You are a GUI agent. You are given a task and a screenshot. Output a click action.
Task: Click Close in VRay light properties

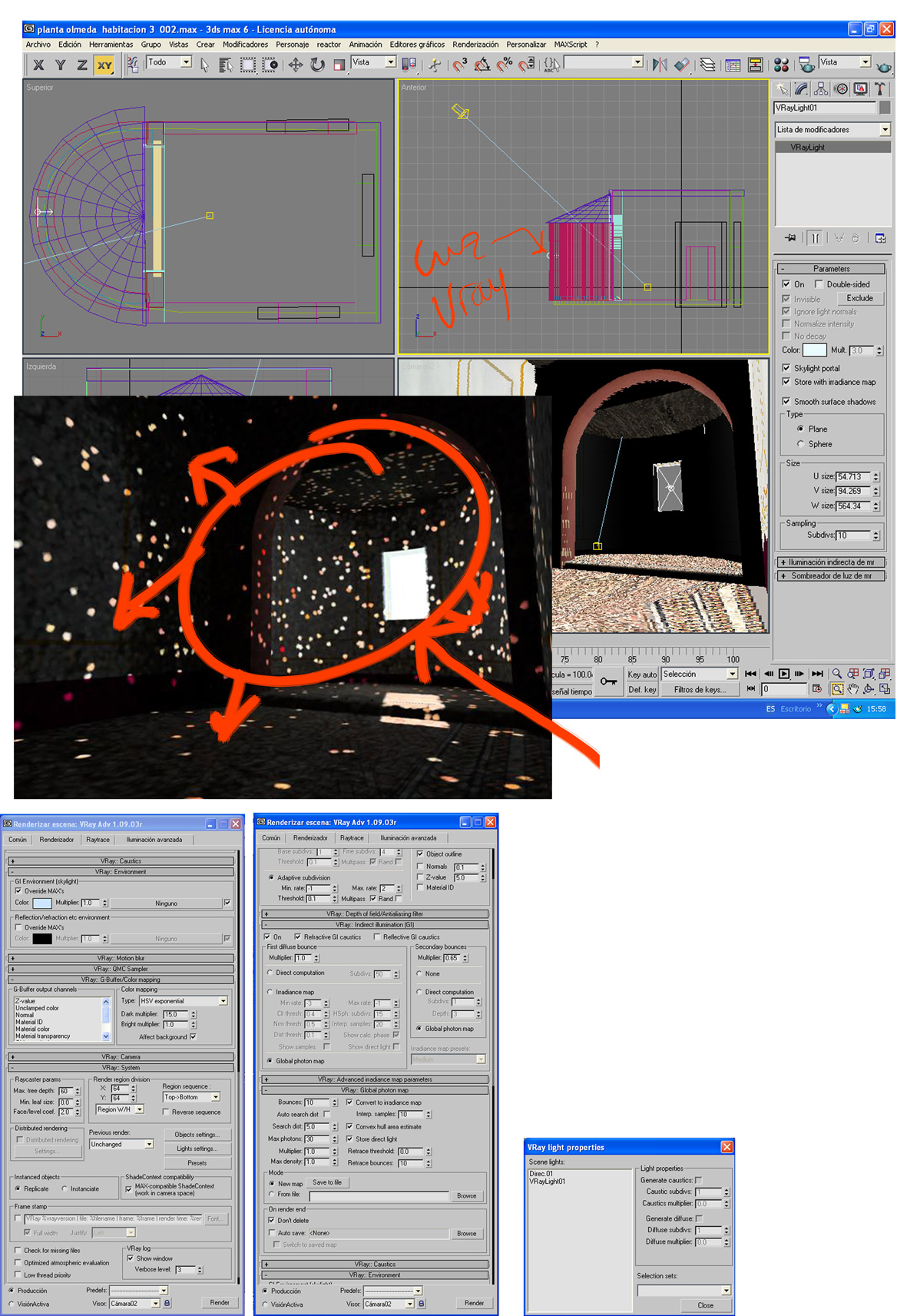(x=705, y=1305)
